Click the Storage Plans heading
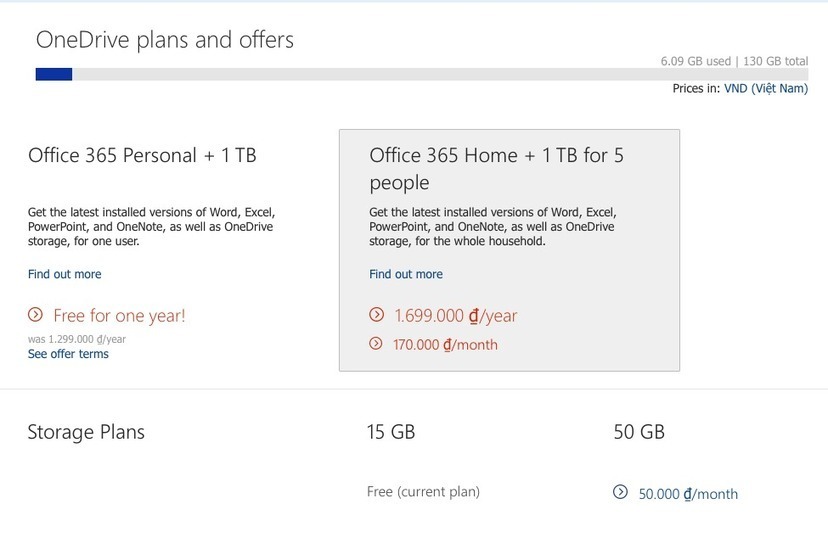The image size is (828, 560). 86,432
